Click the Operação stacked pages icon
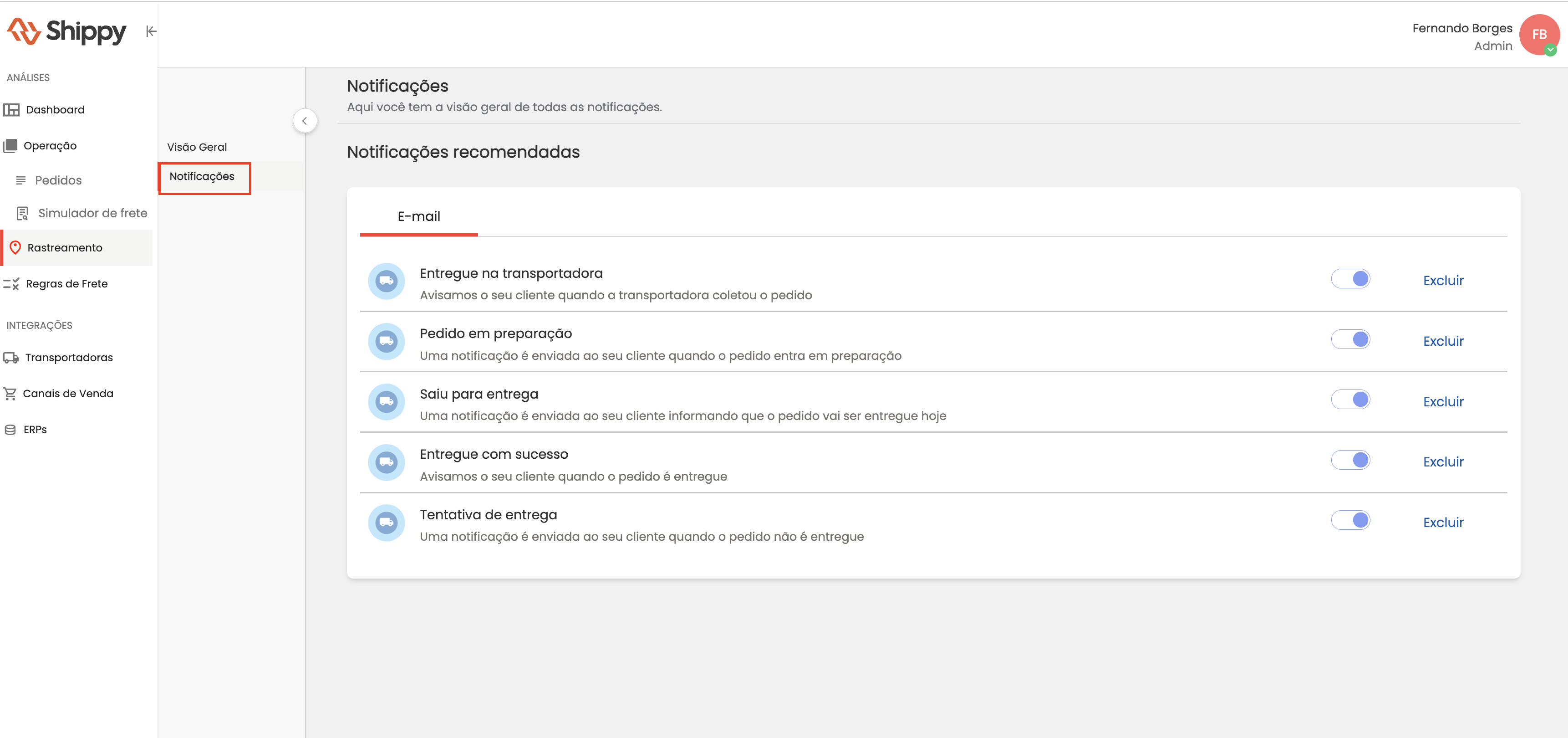The height and width of the screenshot is (738, 1568). tap(10, 145)
